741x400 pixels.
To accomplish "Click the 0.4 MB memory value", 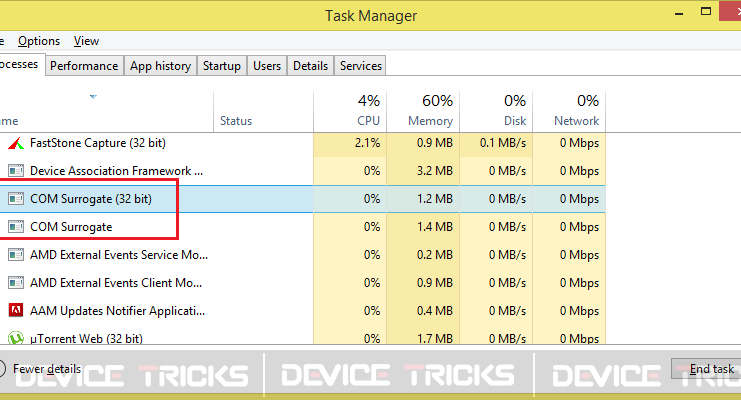I will click(x=435, y=311).
